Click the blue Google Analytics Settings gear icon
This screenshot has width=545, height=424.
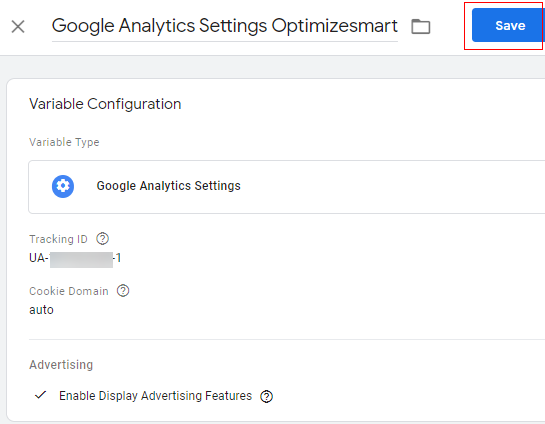(63, 186)
